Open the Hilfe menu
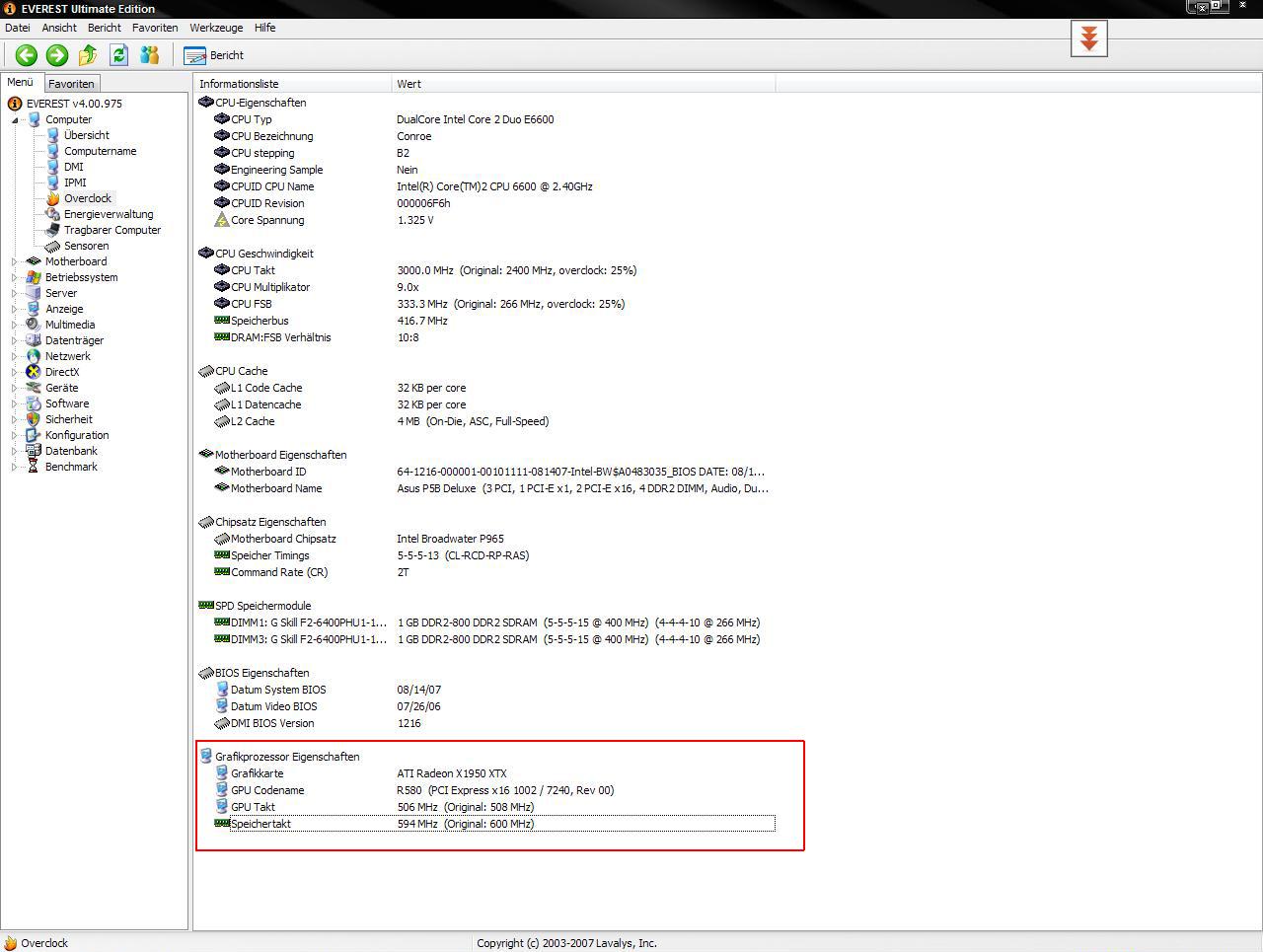 264,28
